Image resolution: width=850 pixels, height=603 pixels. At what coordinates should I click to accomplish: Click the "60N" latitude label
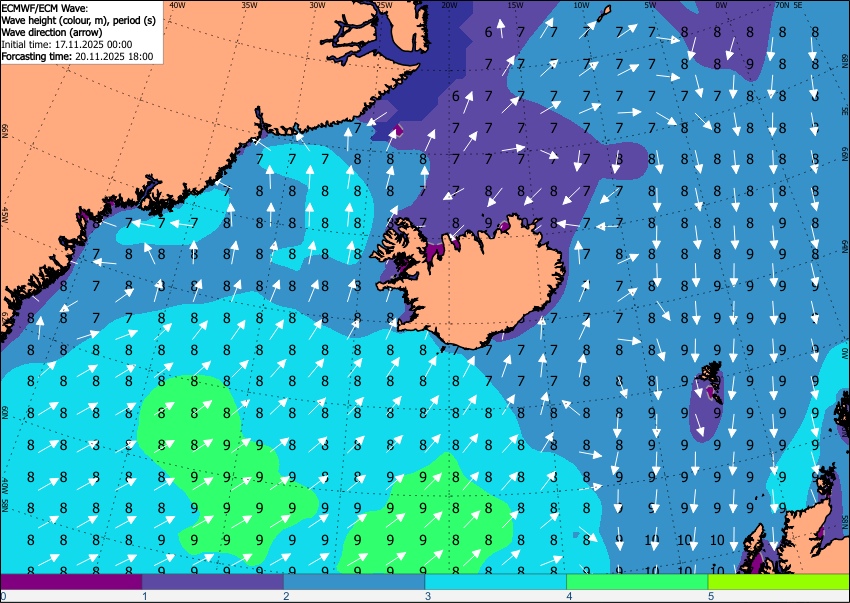pyautogui.click(x=5, y=412)
